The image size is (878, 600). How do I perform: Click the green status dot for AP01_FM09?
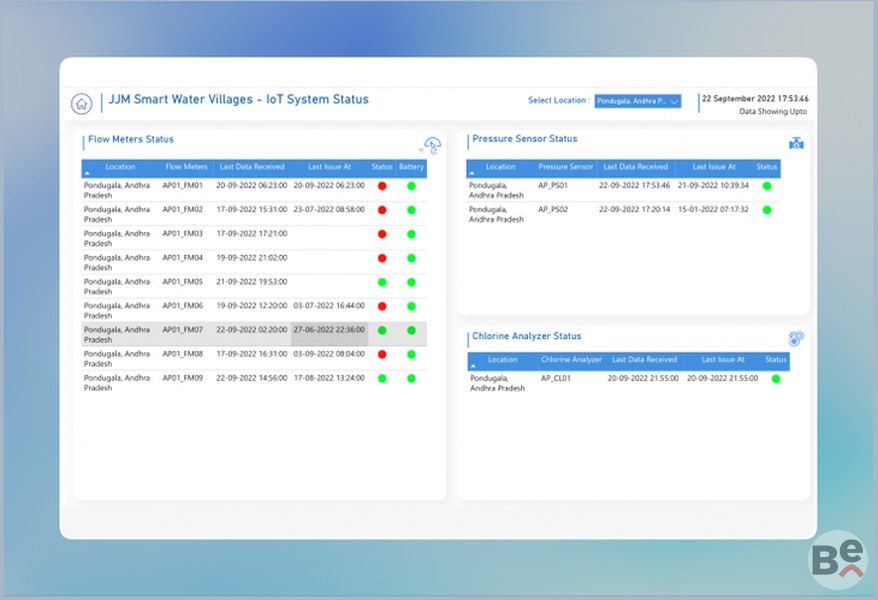(382, 378)
